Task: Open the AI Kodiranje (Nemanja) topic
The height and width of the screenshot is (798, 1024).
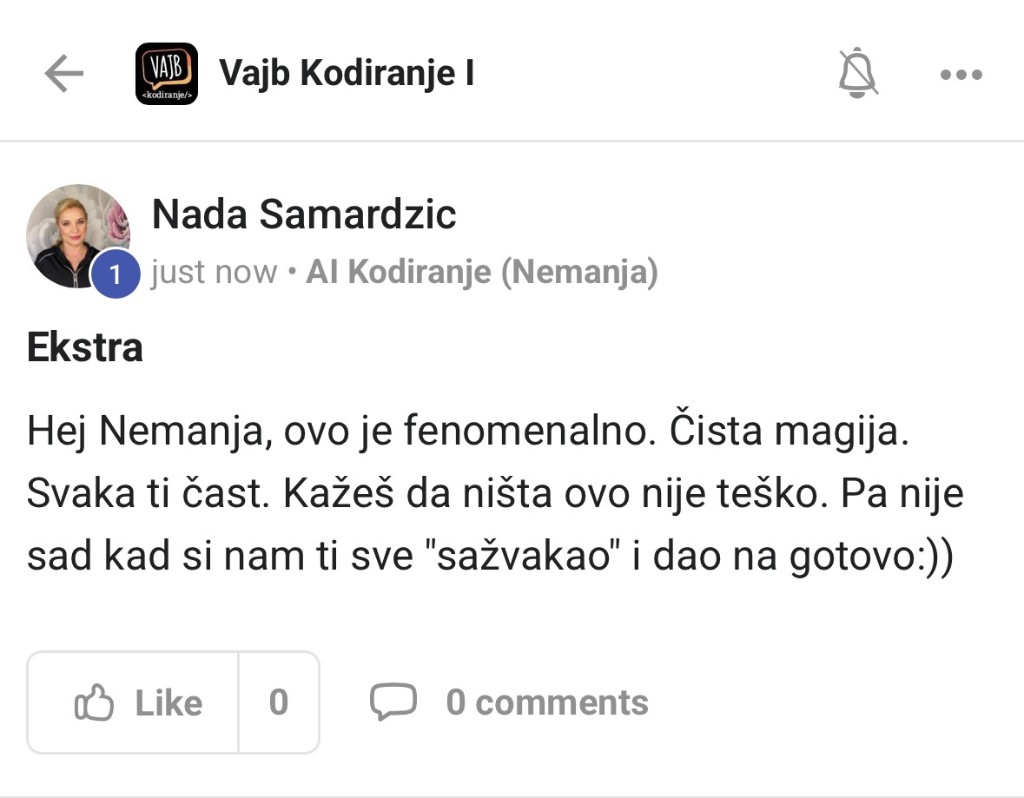Action: 484,270
